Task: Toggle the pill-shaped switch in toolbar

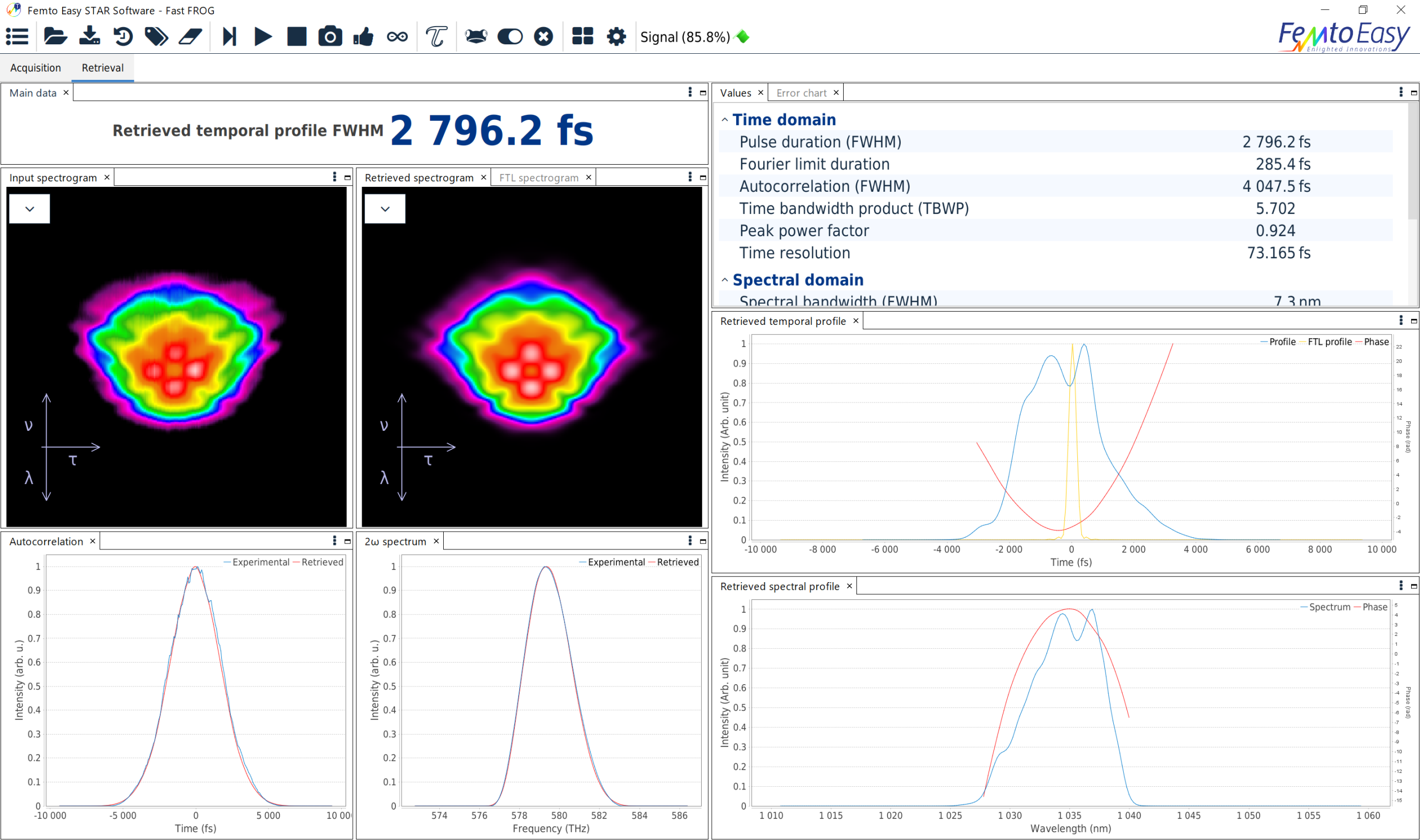Action: tap(510, 37)
